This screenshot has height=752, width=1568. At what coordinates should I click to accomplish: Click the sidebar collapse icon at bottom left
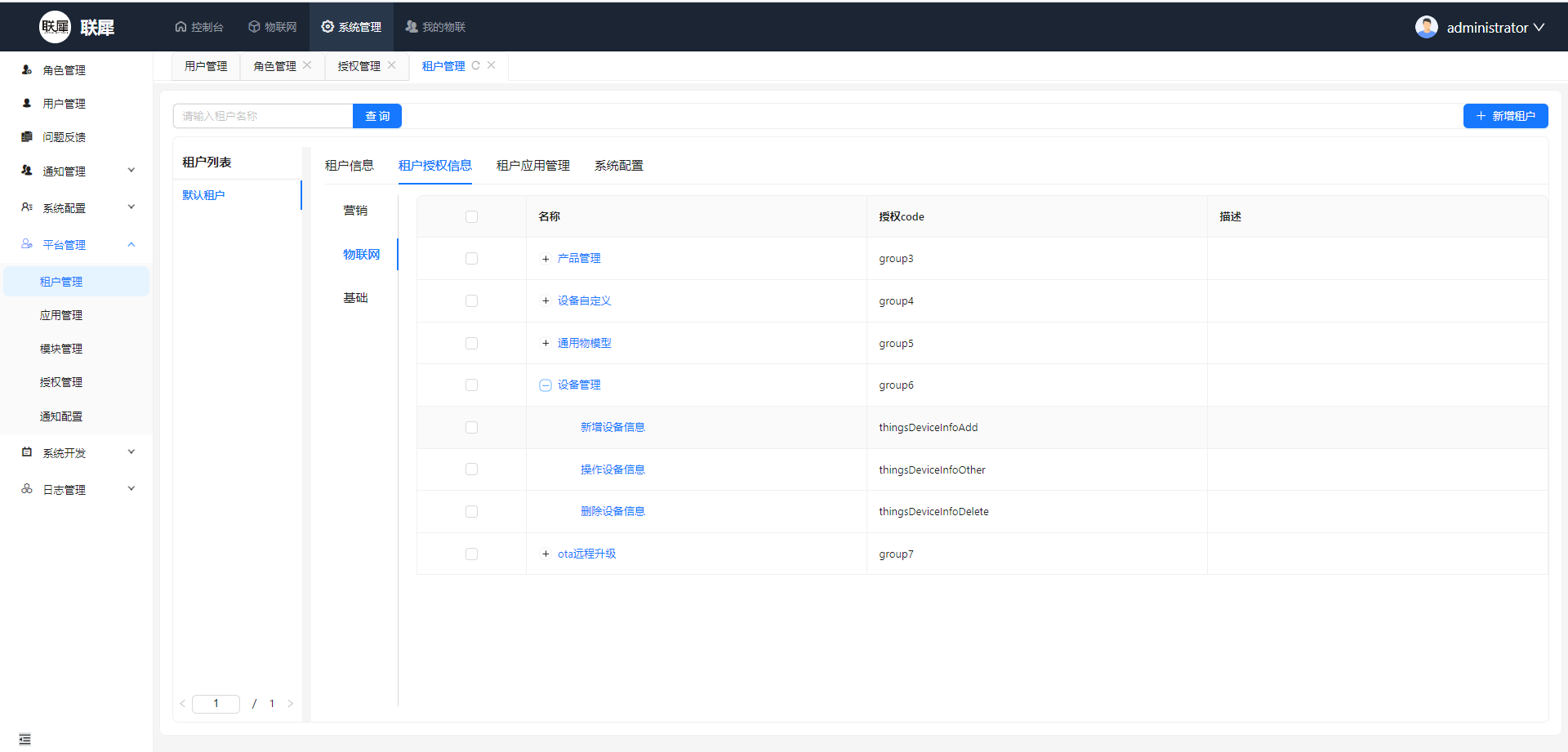pos(24,739)
